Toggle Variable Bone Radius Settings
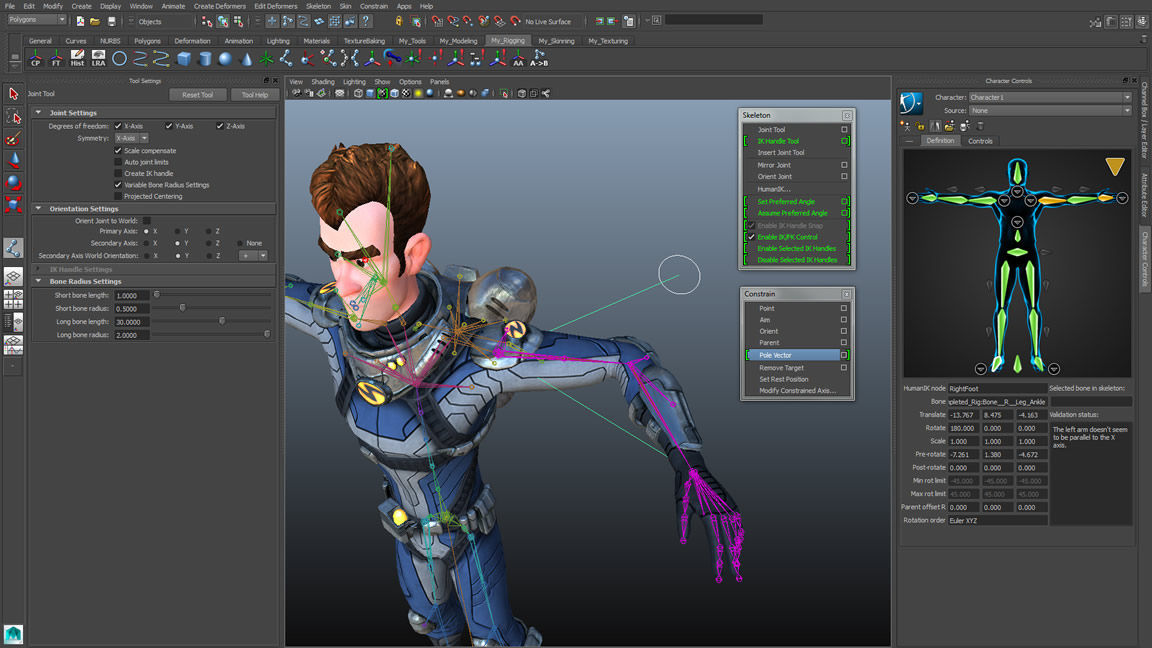1152x648 pixels. point(118,185)
